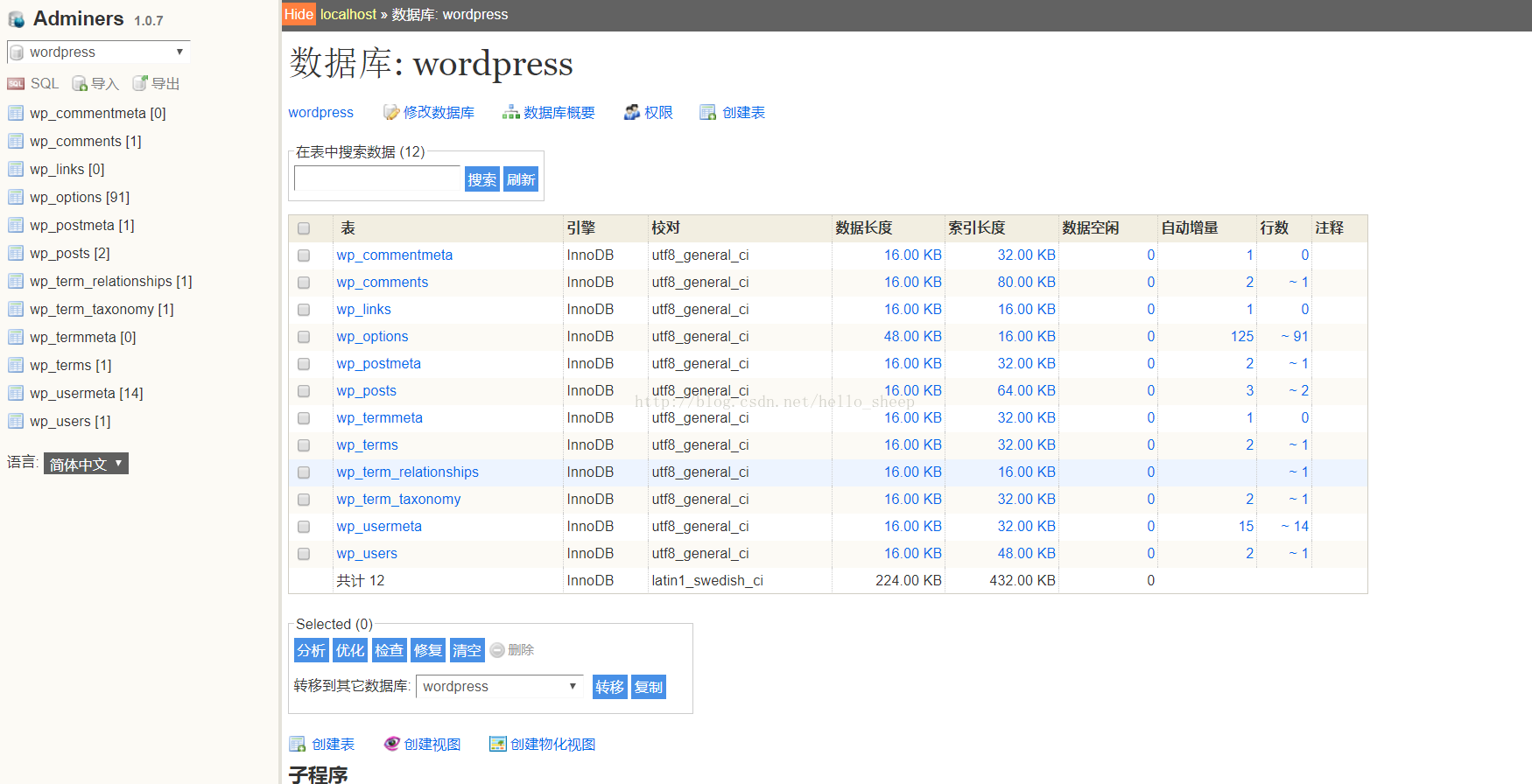Open SQL command icon in sidebar

[x=16, y=84]
